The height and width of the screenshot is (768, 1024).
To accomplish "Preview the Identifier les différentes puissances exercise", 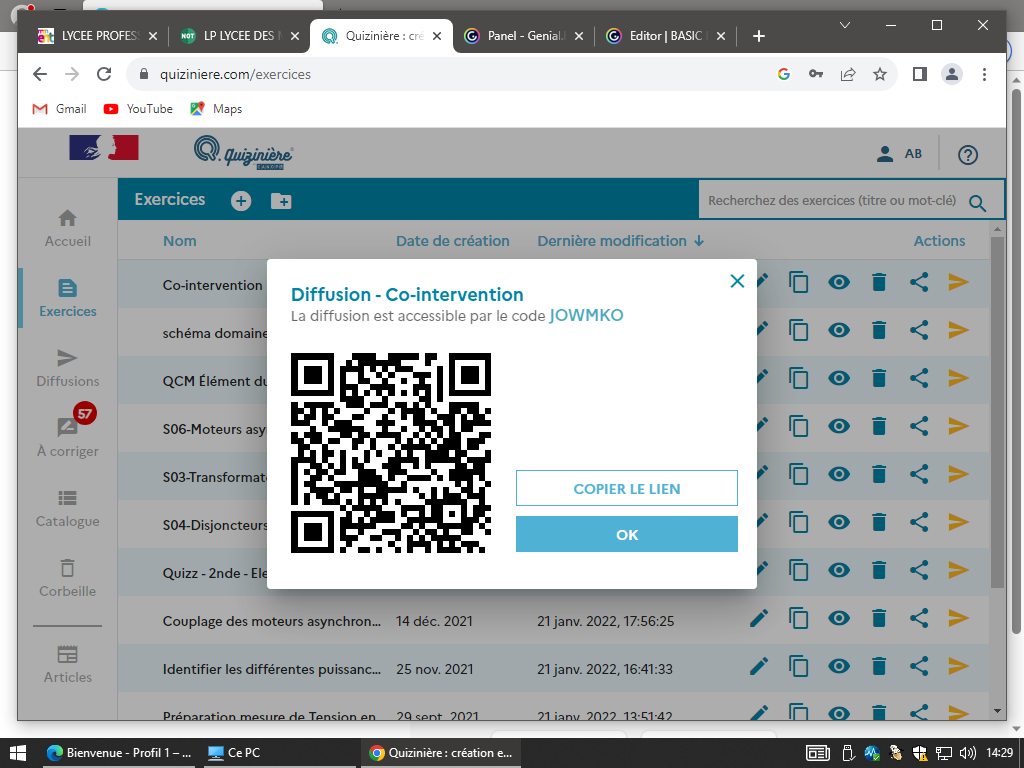I will point(839,666).
